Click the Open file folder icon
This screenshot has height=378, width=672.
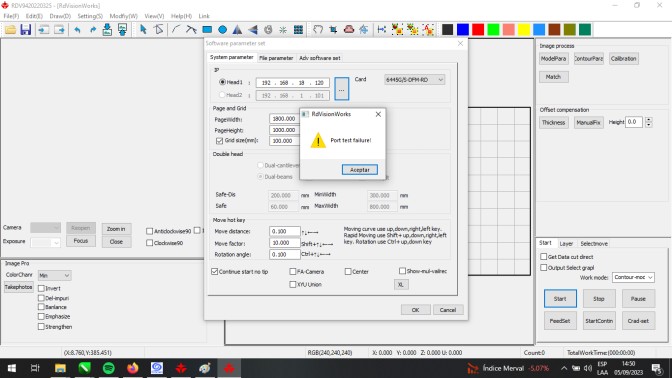(x=10, y=30)
